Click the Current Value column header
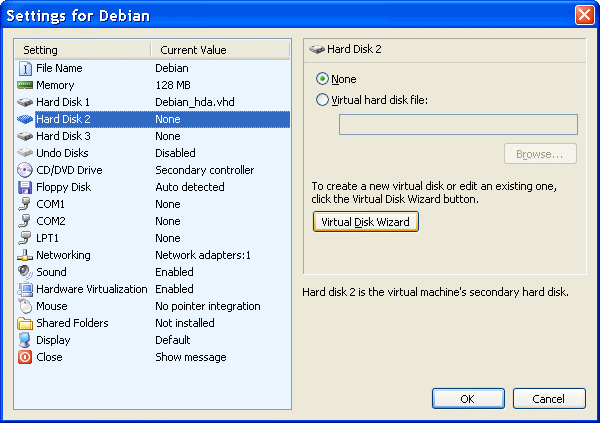This screenshot has height=423, width=600. point(221,50)
